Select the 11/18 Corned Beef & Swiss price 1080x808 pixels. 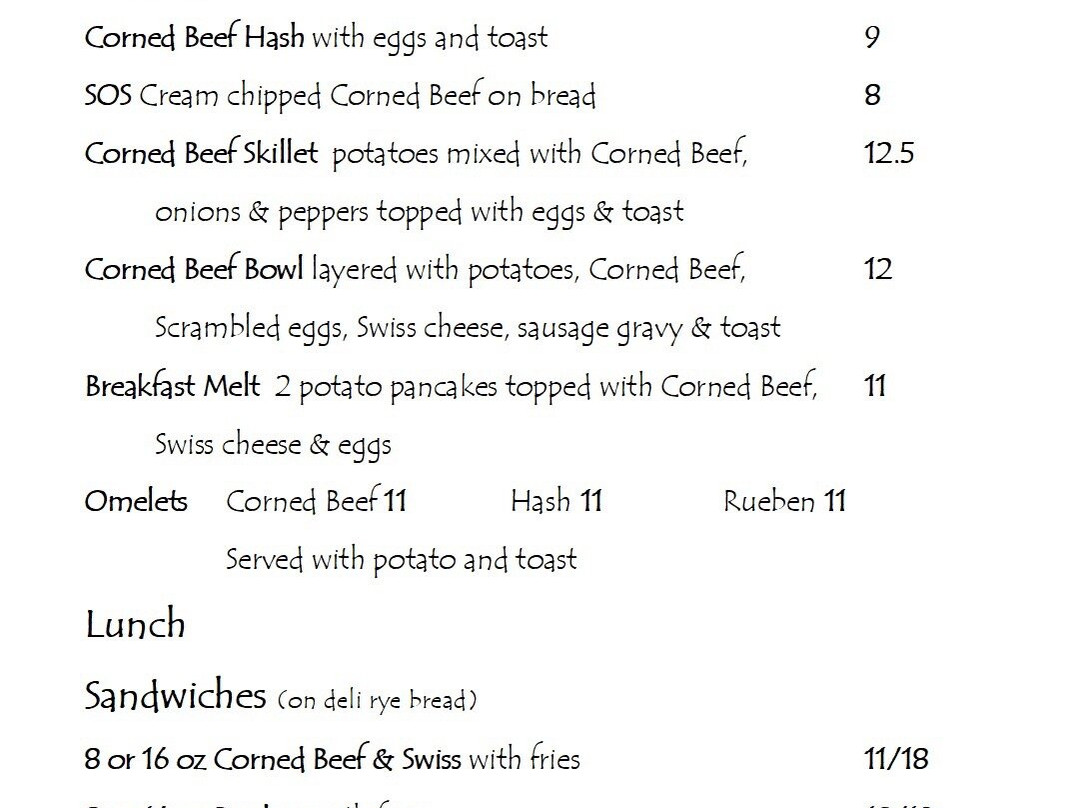(x=895, y=759)
